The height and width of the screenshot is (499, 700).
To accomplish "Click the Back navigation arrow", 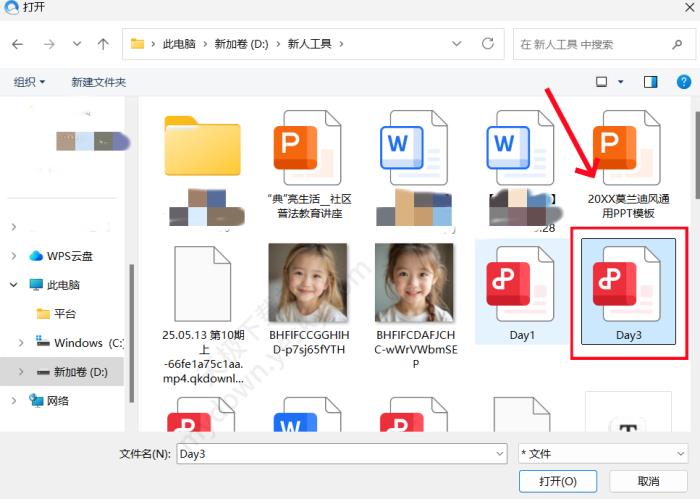I will pos(18,44).
